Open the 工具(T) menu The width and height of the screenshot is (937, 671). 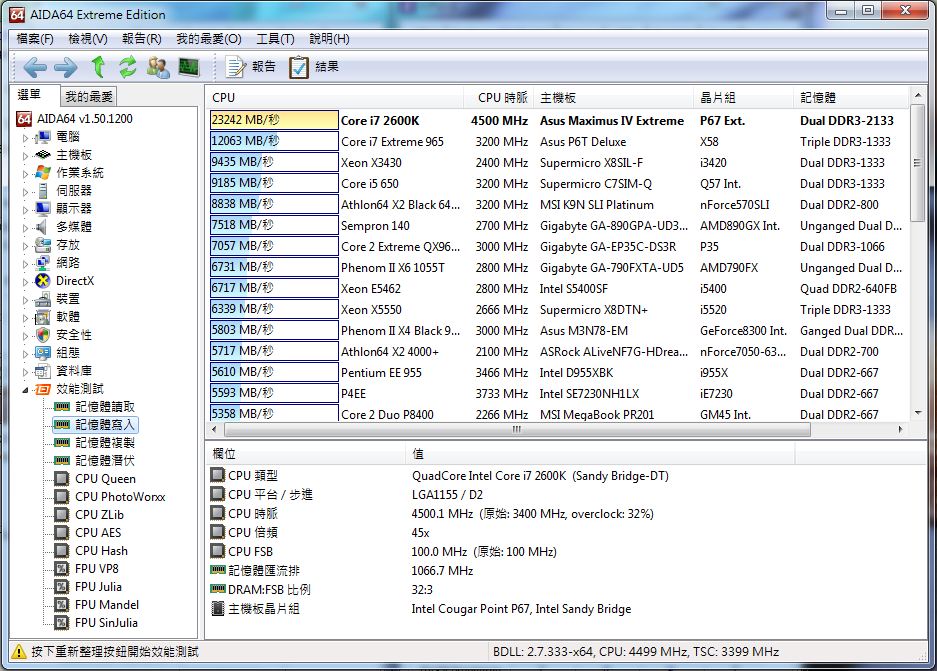coord(275,39)
